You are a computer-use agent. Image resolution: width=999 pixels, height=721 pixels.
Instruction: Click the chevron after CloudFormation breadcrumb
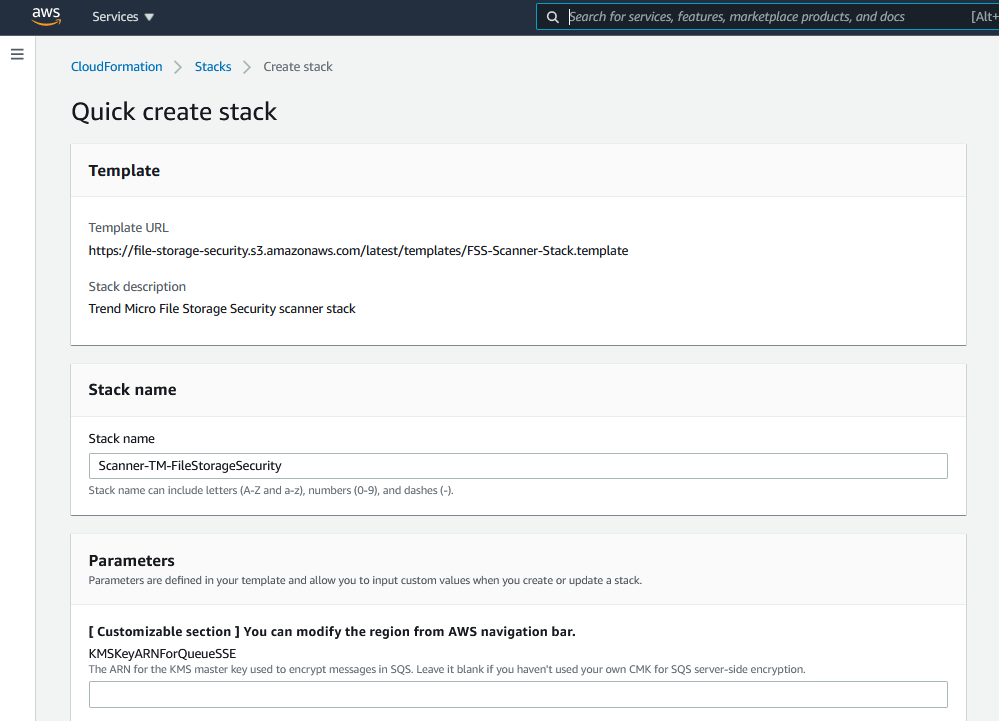(178, 67)
